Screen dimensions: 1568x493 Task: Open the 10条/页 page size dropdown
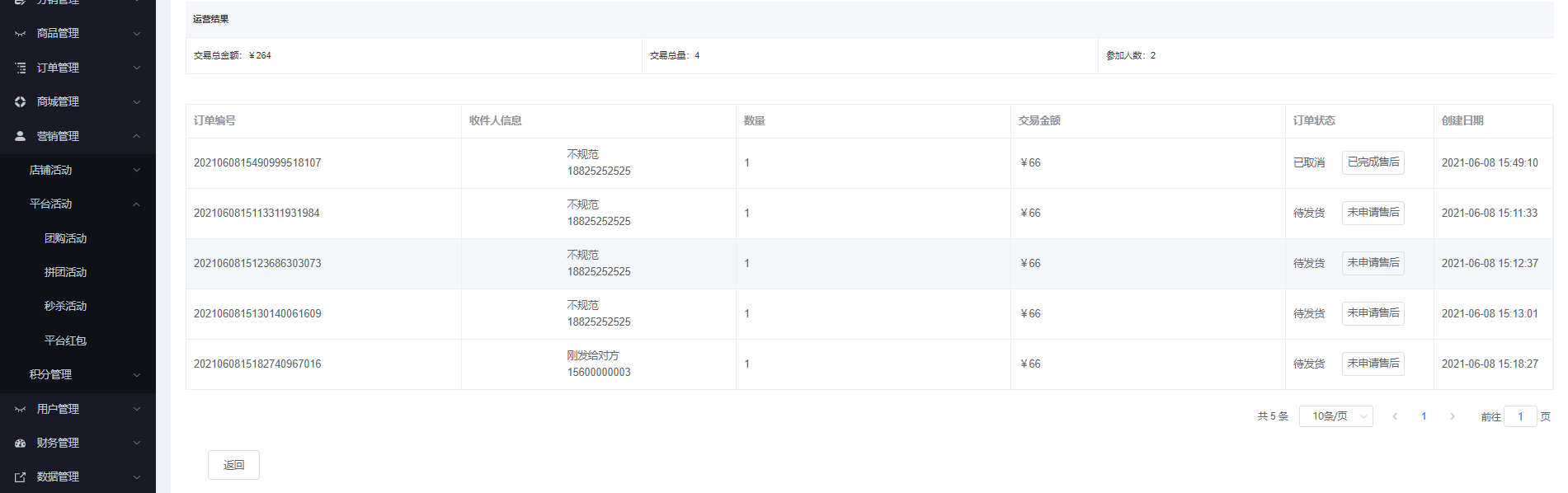(1335, 416)
